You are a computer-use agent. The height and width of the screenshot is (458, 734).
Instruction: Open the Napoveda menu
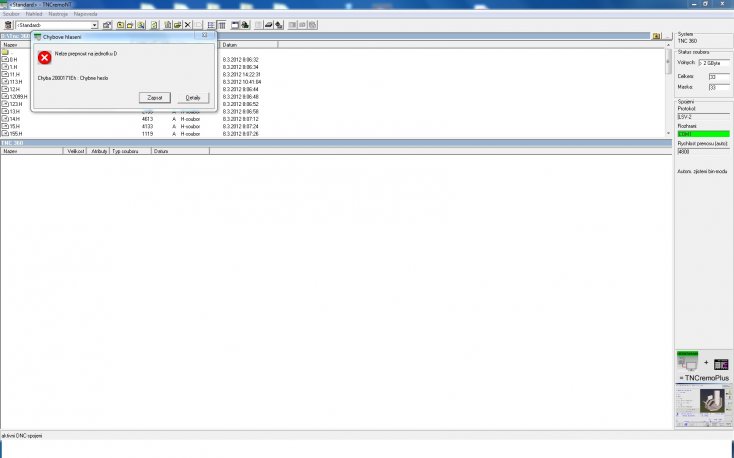coord(85,14)
